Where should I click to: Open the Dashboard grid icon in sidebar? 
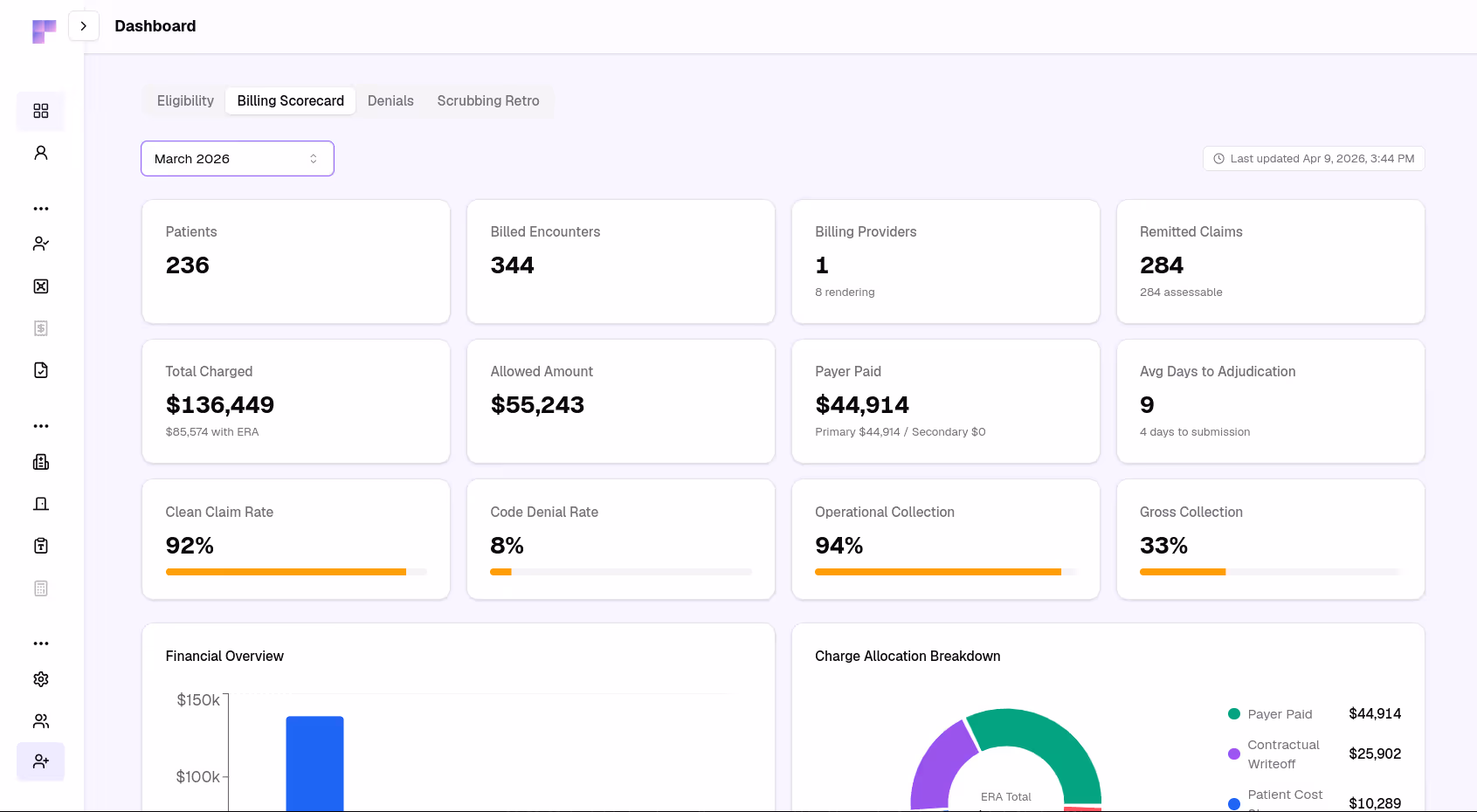(x=40, y=112)
